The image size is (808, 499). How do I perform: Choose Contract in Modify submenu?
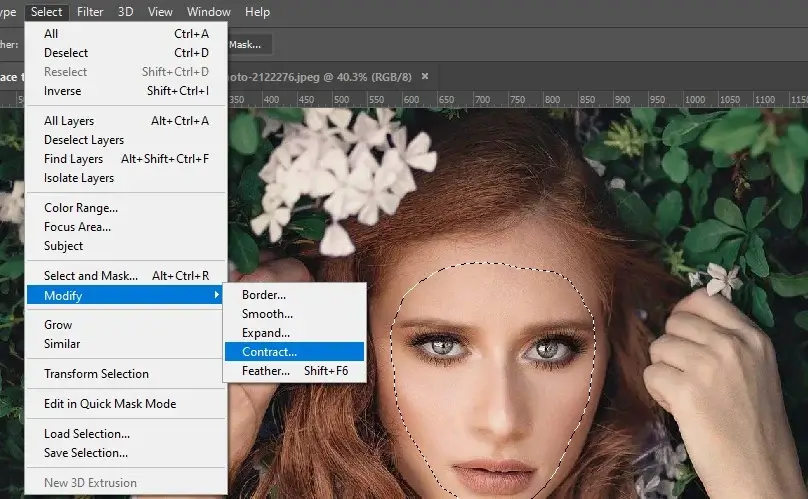(x=294, y=352)
